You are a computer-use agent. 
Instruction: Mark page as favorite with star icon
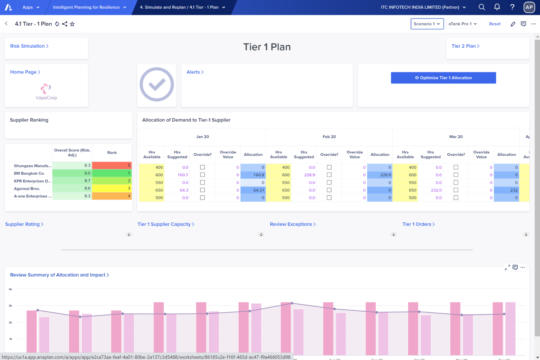click(72, 24)
